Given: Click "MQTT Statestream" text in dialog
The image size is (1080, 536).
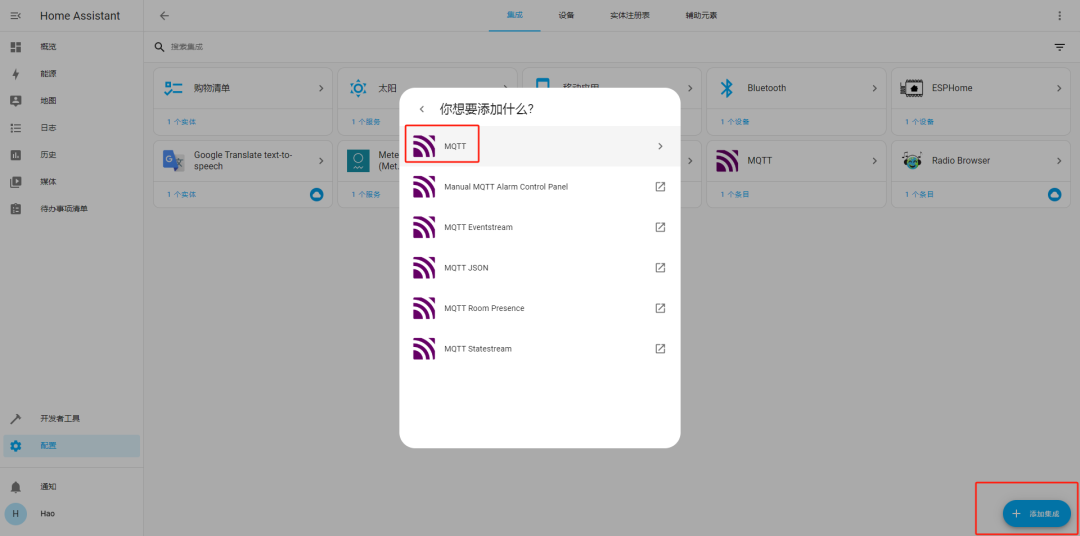Looking at the screenshot, I should [x=478, y=349].
